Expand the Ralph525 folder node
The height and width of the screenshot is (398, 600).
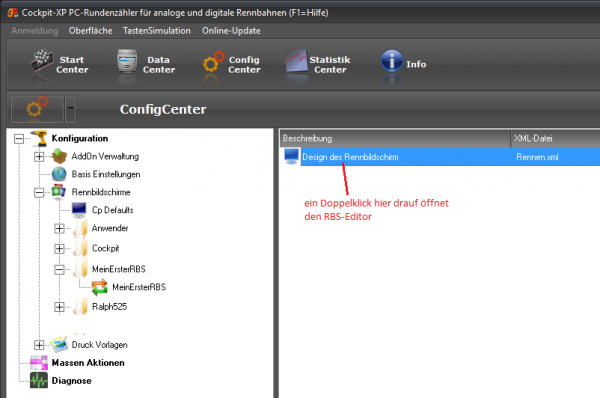[x=59, y=307]
